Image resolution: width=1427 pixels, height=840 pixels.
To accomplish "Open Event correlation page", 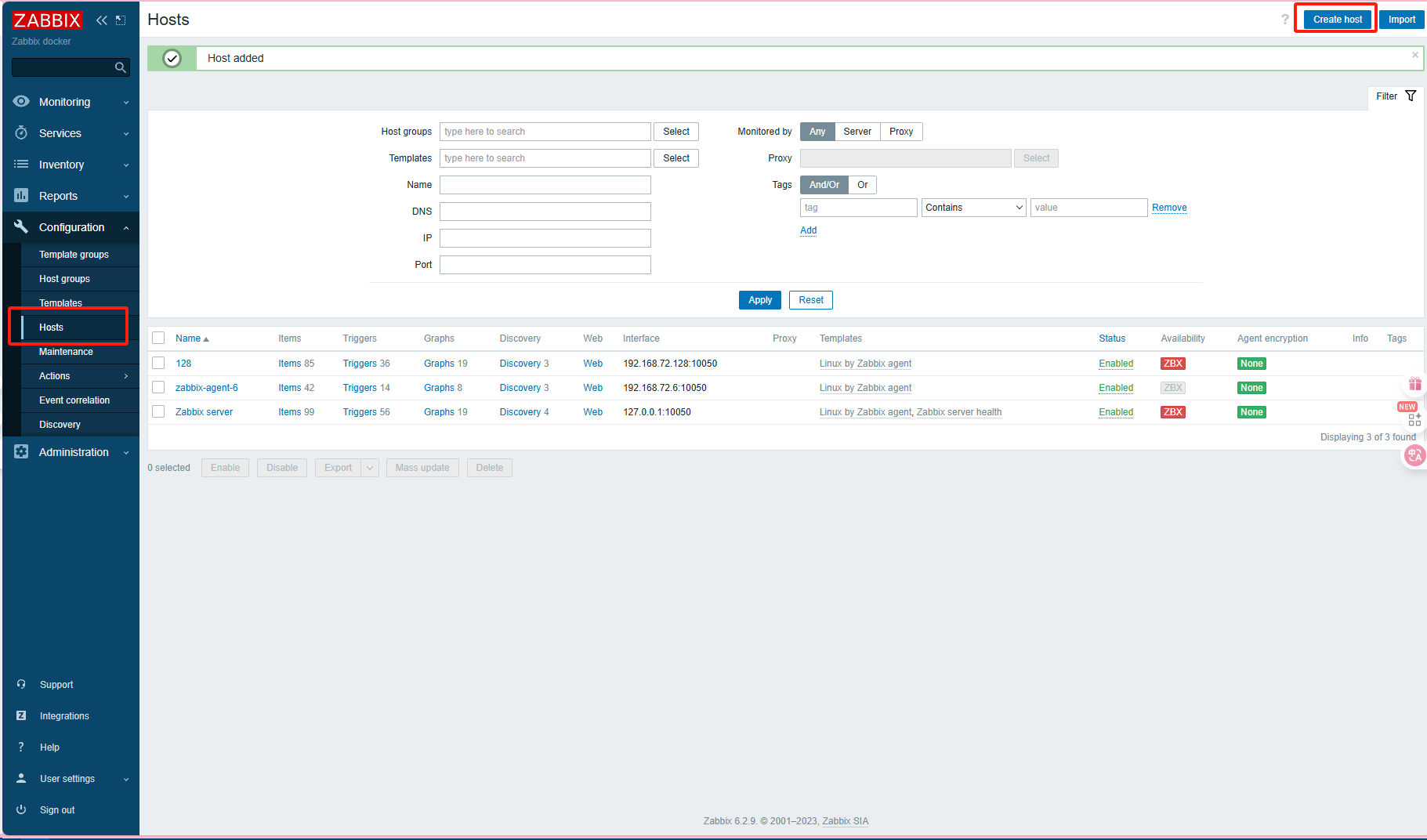I will (x=74, y=400).
